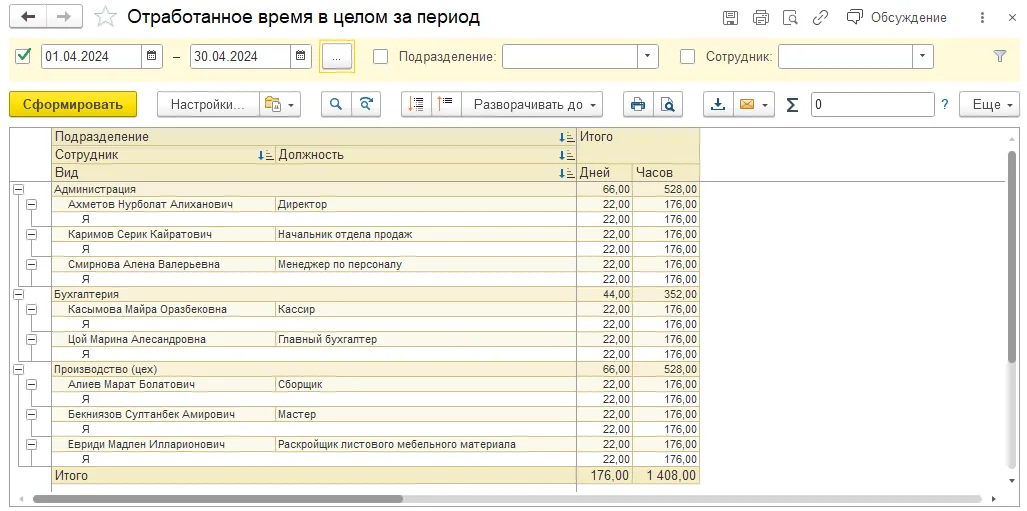Go forward with the right arrow button
Screen dimensions: 1027x511
point(64,17)
